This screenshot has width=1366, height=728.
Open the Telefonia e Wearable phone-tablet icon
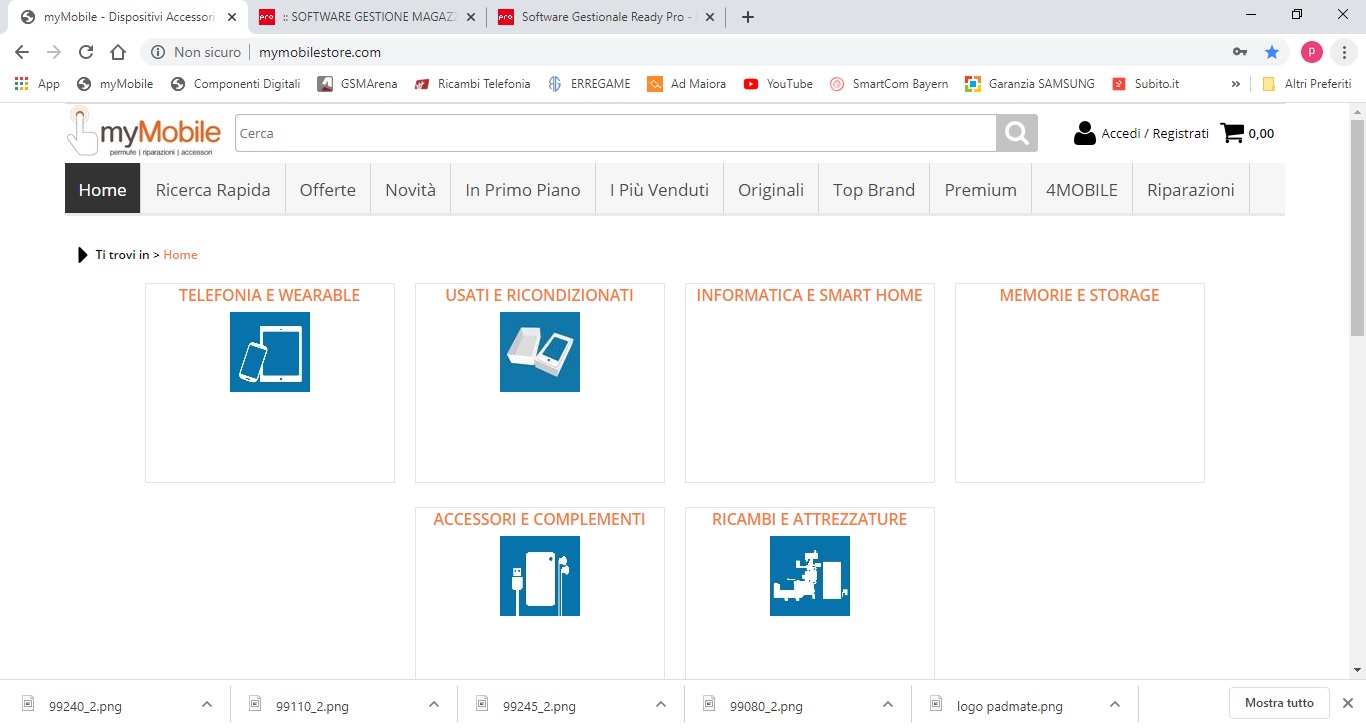[x=270, y=352]
